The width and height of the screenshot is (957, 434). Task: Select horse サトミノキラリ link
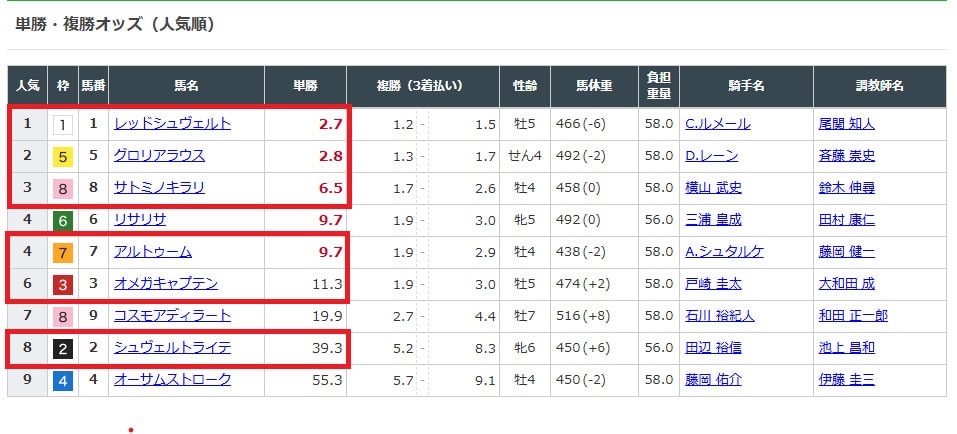coord(160,188)
